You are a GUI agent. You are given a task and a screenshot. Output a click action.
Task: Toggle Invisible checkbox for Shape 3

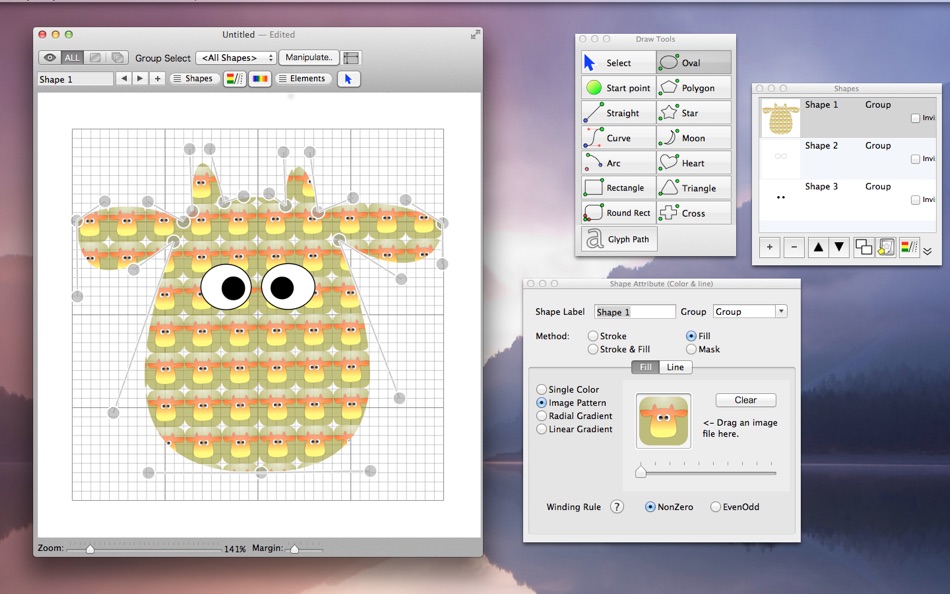pyautogui.click(x=915, y=199)
